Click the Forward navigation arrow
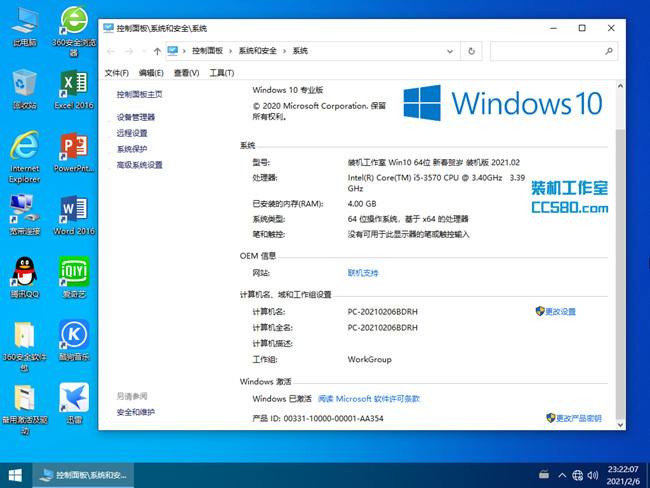Viewport: 650px width, 488px height. pos(129,51)
